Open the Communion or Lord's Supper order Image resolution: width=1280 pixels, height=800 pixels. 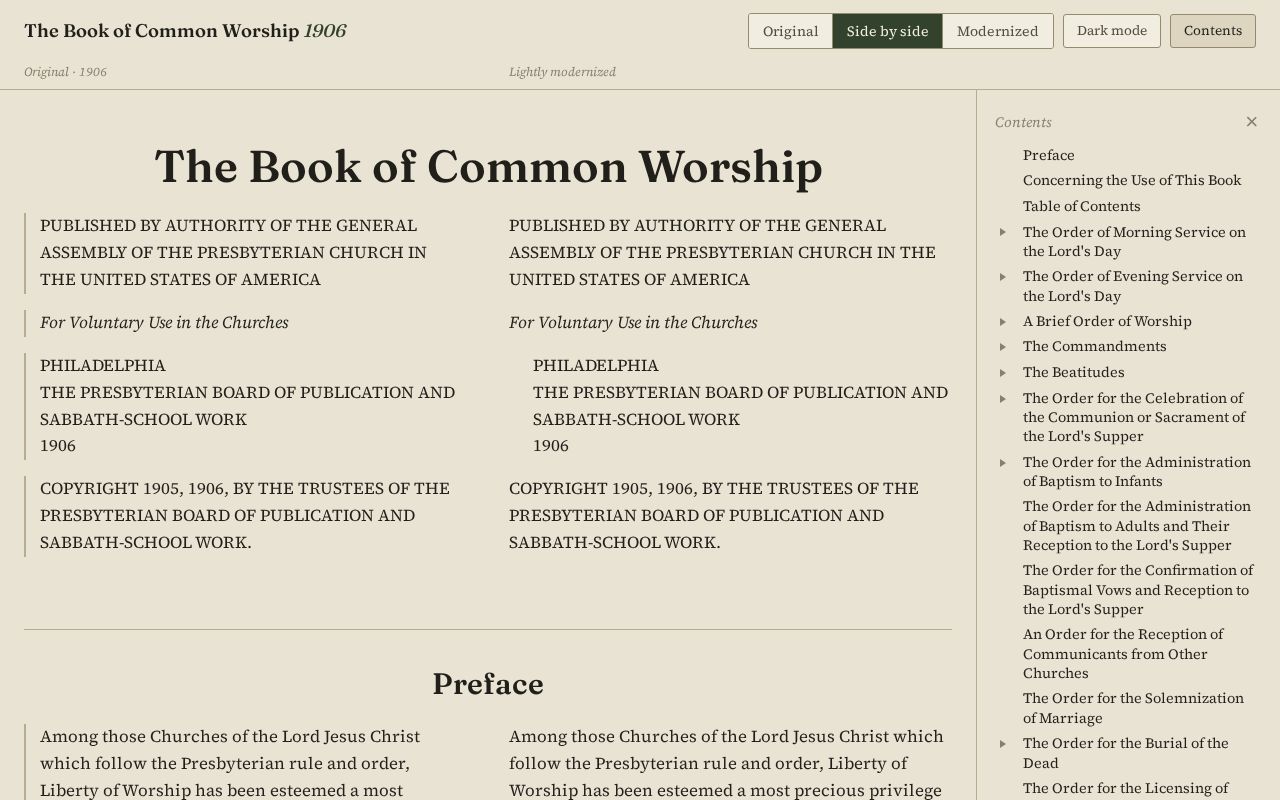tap(1134, 417)
